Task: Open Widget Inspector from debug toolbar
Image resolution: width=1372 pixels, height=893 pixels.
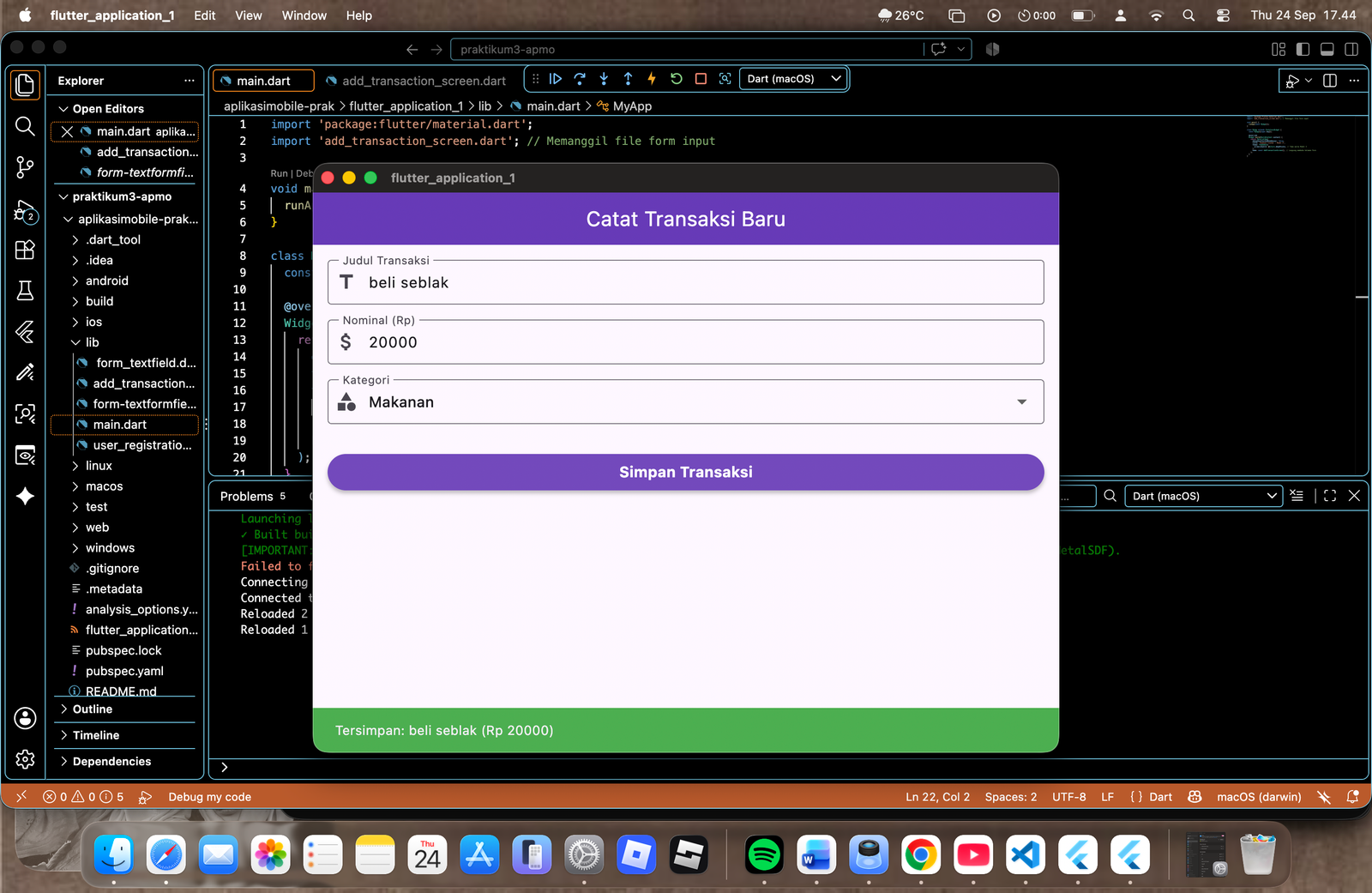Action: (x=725, y=79)
